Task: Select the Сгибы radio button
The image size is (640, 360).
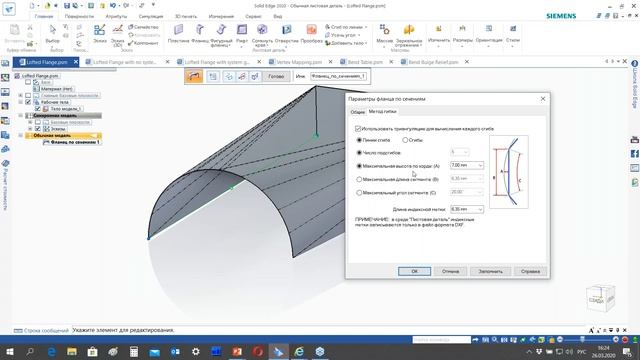Action: [x=405, y=140]
